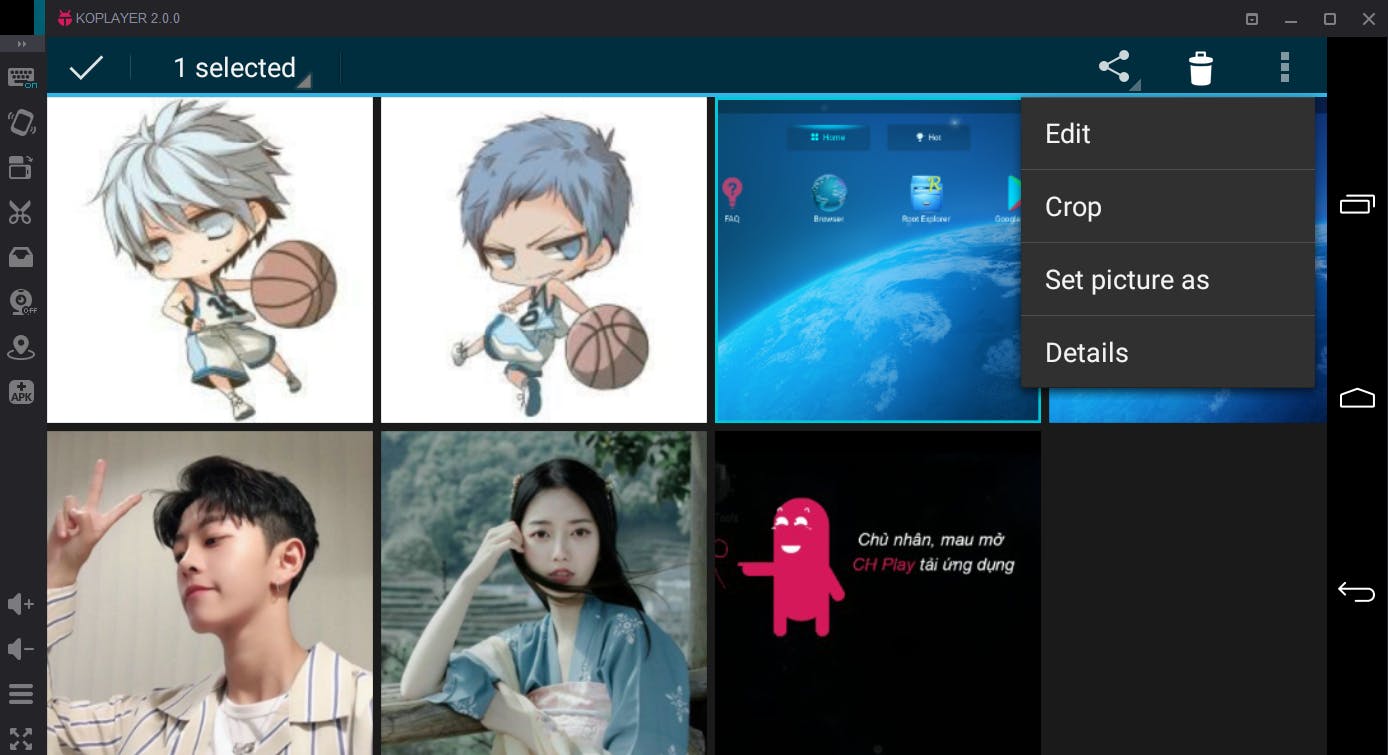Open the title bar dropdown box icon
Screen dimensions: 1388x755
click(x=1251, y=19)
